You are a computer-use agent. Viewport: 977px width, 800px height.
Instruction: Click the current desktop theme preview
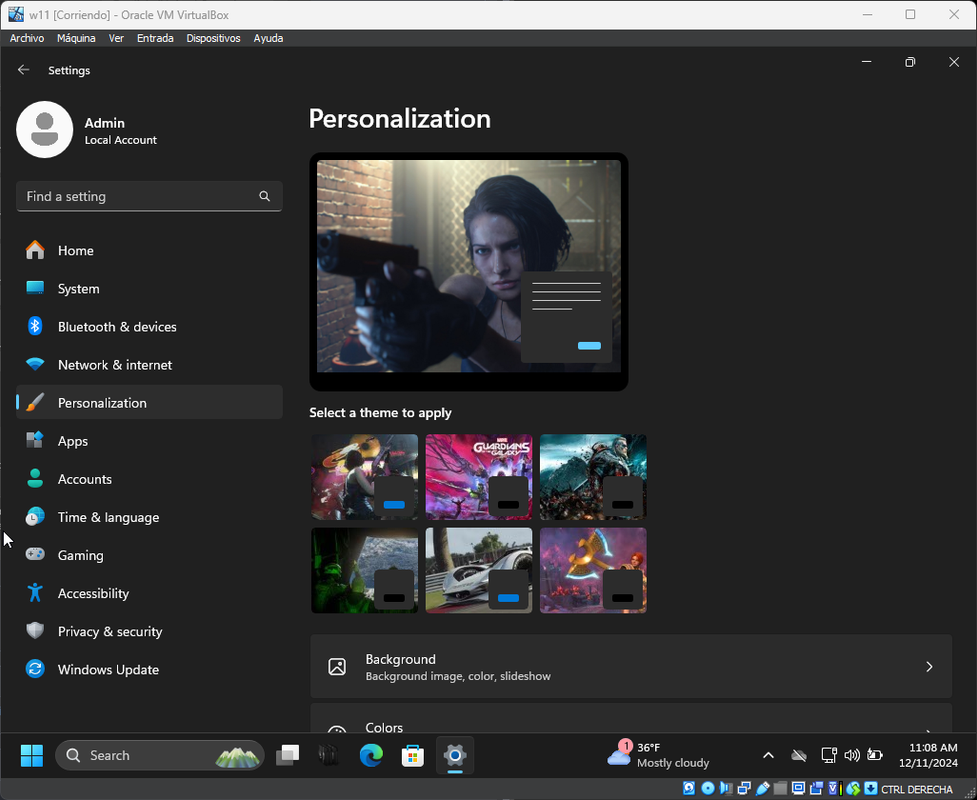[x=469, y=272]
